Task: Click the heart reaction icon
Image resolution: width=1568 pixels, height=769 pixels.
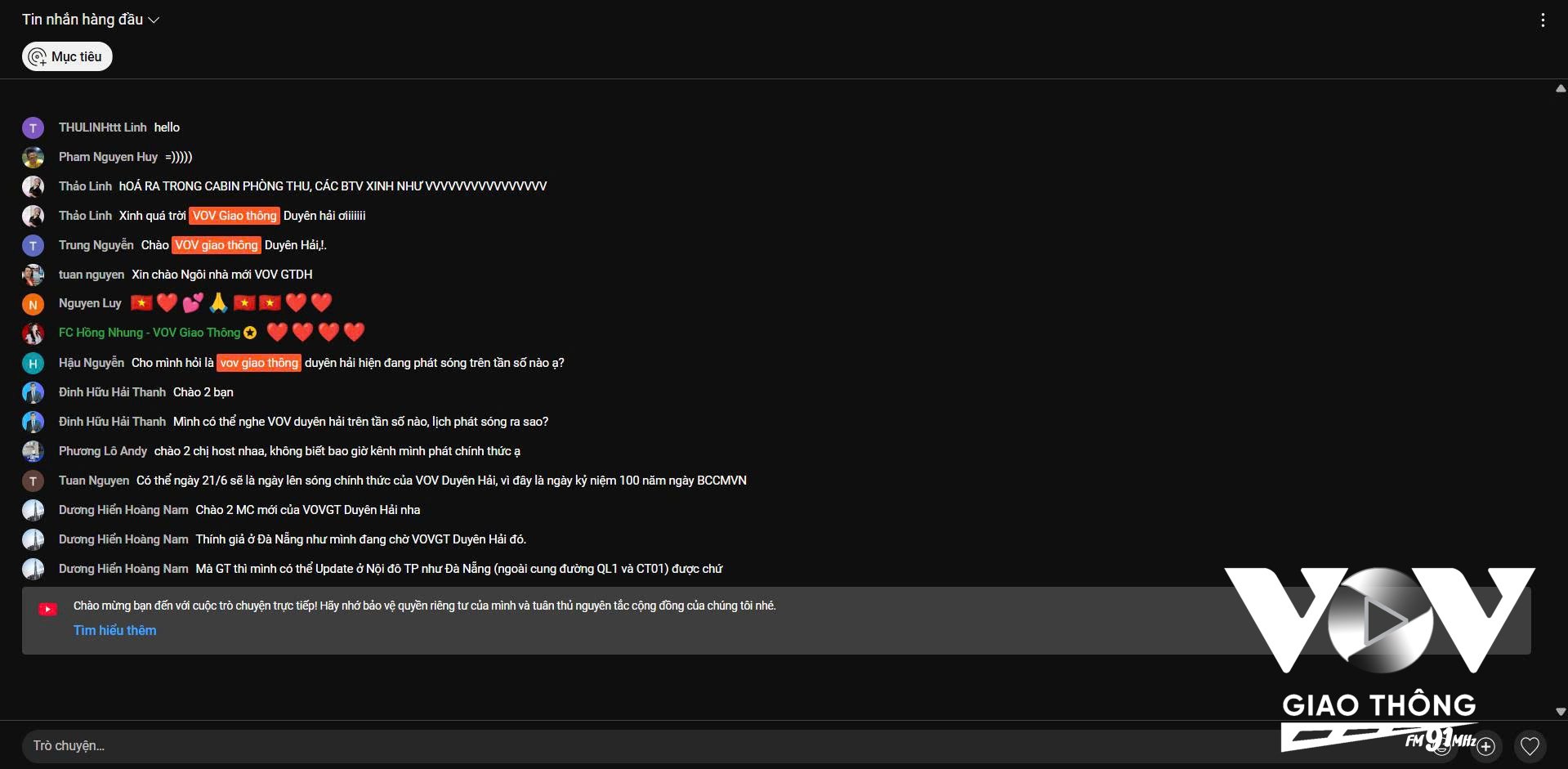Action: [x=1530, y=746]
